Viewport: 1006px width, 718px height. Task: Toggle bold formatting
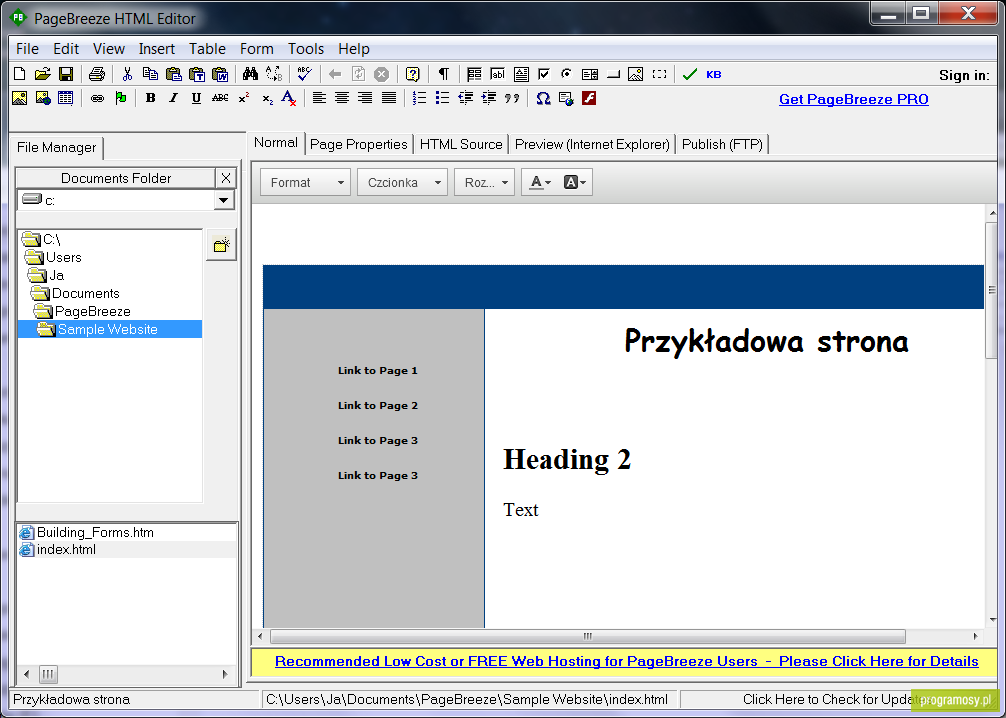pos(150,98)
